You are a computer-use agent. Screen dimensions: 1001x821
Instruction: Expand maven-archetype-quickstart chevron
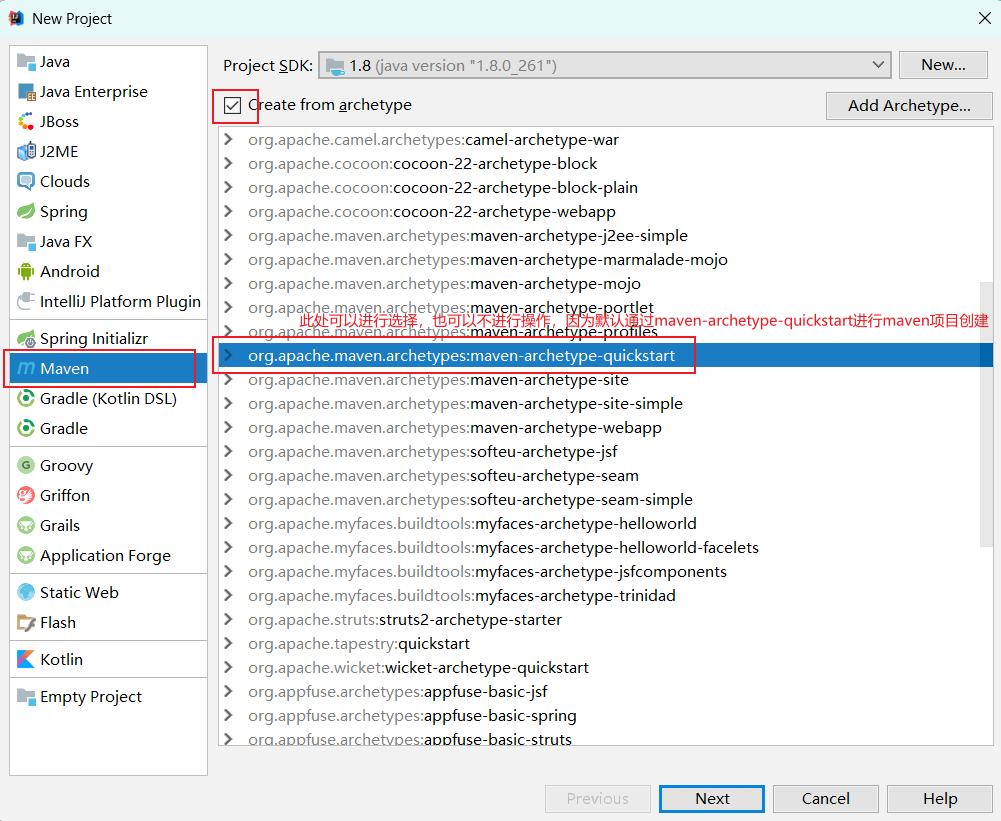coord(229,356)
